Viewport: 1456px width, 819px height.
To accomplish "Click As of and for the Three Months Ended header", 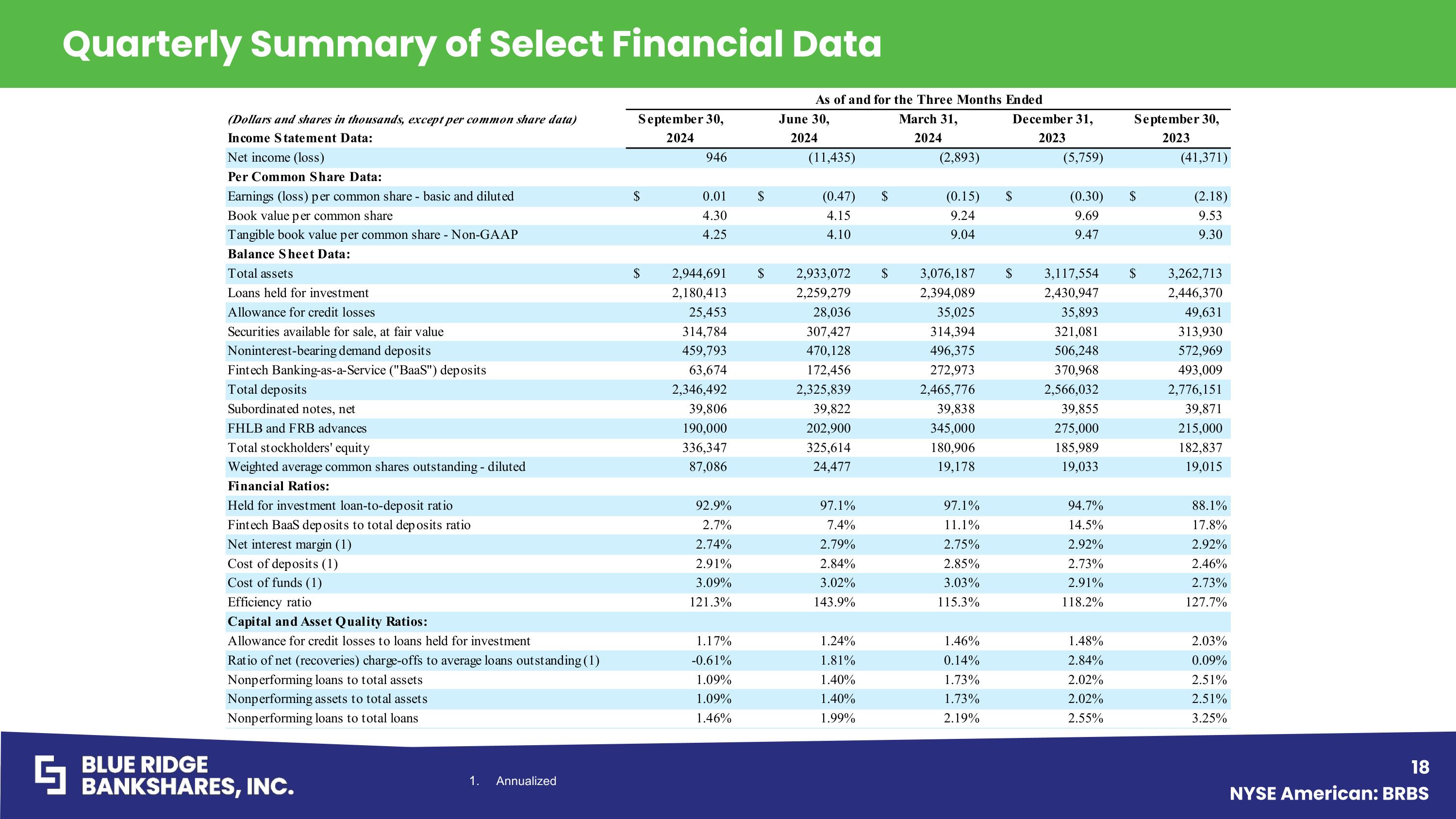I will (x=928, y=100).
